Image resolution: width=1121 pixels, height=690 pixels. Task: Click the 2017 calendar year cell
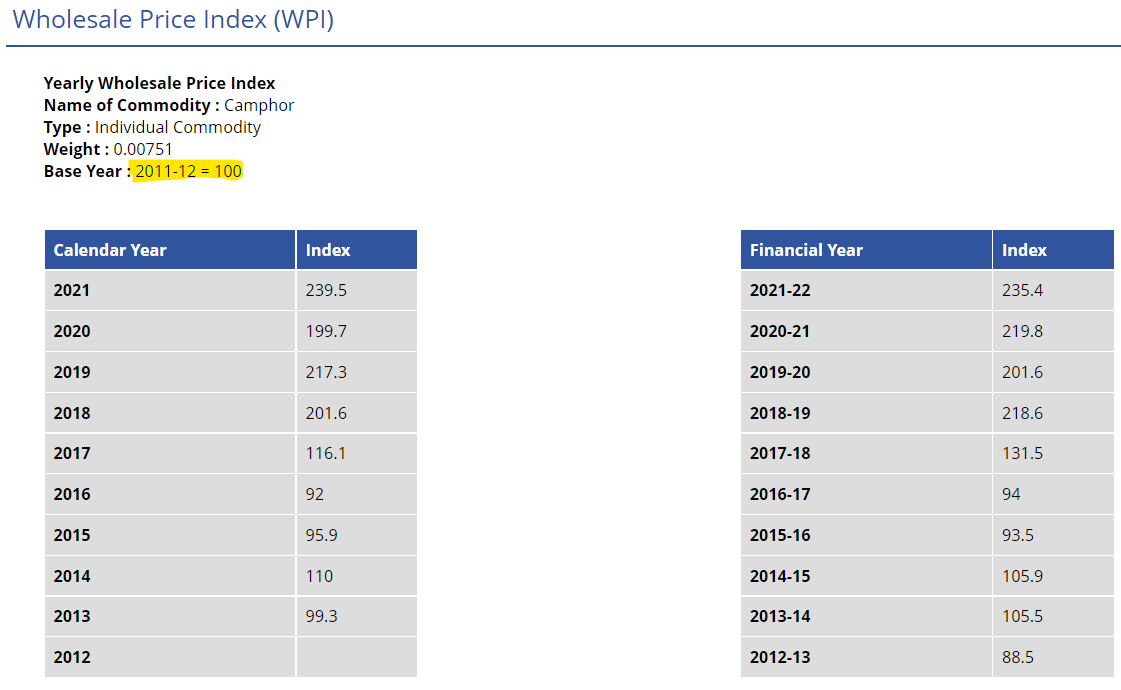[x=72, y=453]
